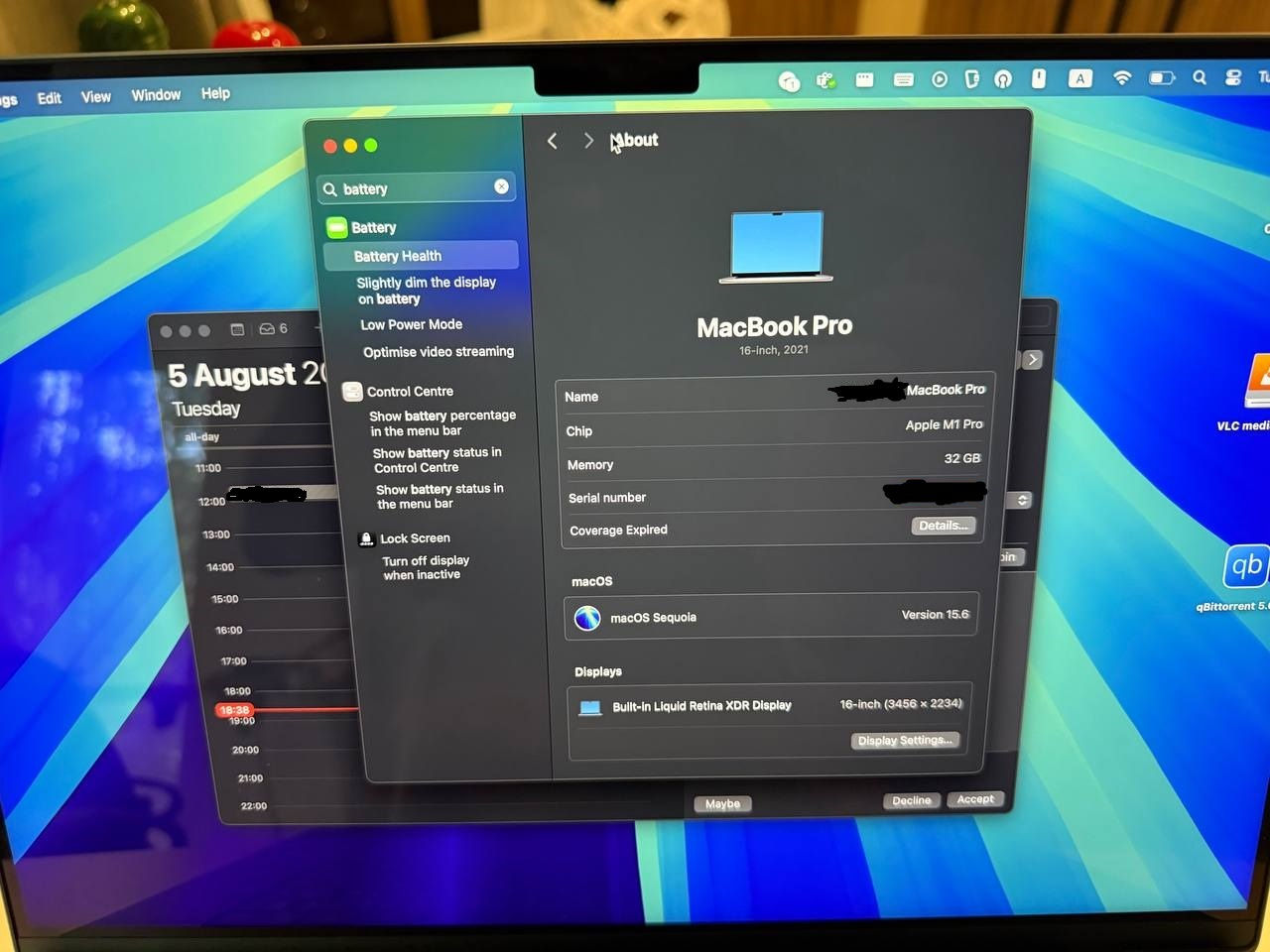Clear the 'battery' search text
Screen dimensions: 1270x952
501,186
